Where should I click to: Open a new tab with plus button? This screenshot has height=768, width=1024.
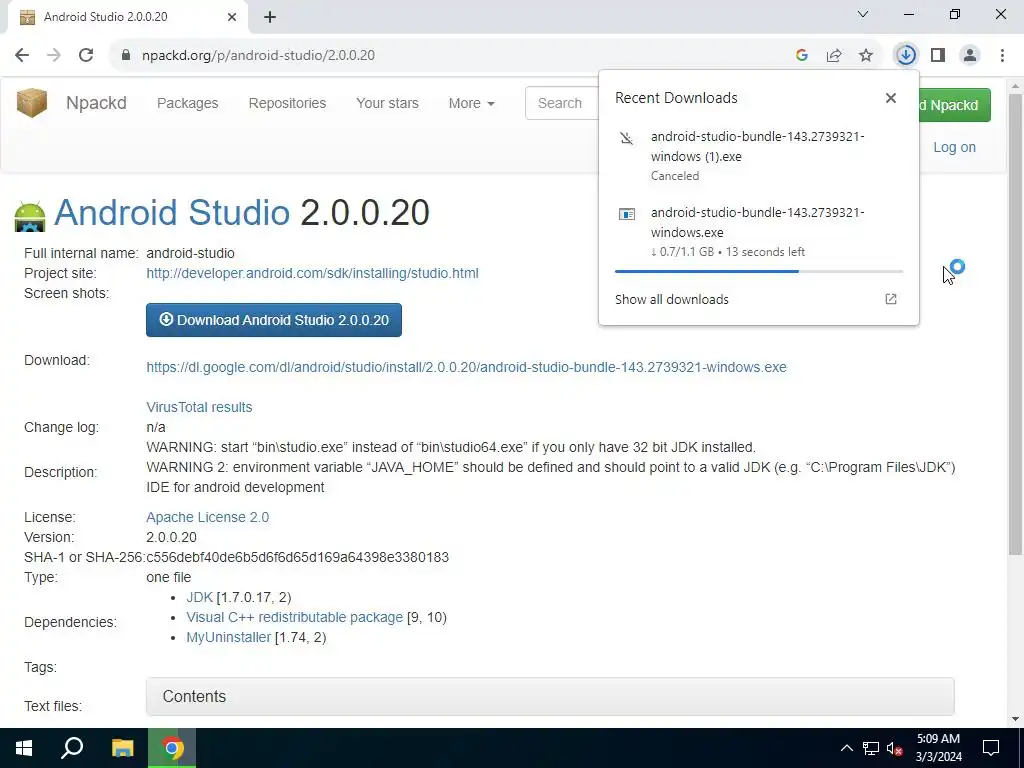tap(270, 17)
